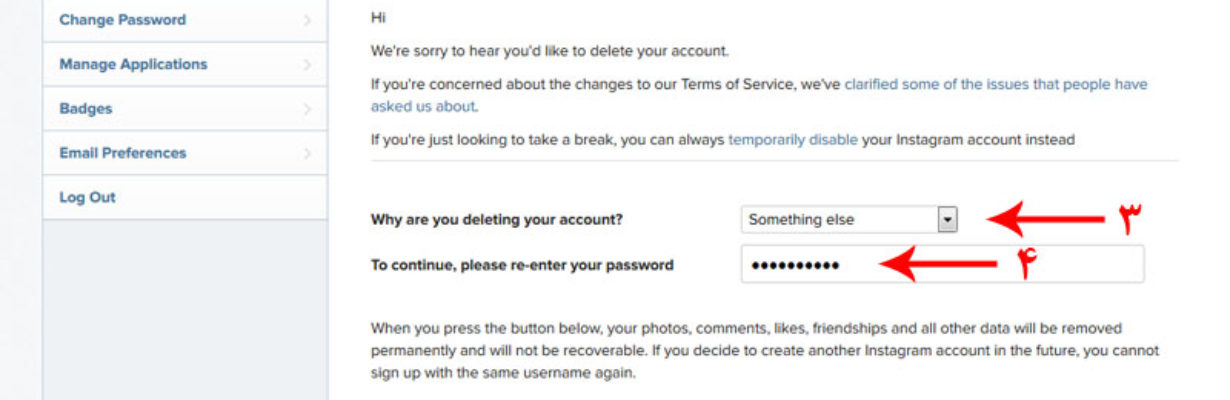1230x400 pixels.
Task: Follow the temporarily disable link
Action: tap(793, 140)
